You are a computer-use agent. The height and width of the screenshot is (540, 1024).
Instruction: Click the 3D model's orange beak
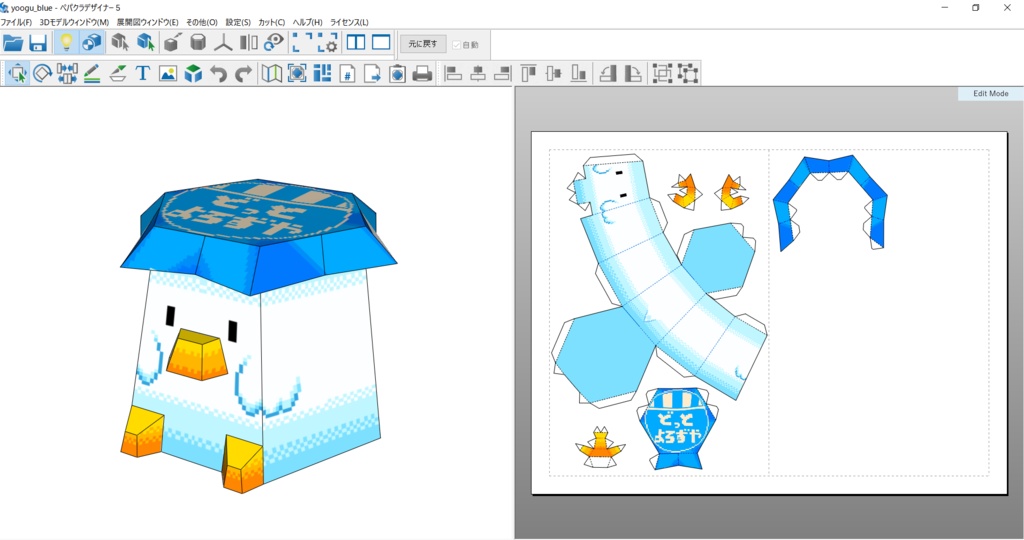(197, 355)
